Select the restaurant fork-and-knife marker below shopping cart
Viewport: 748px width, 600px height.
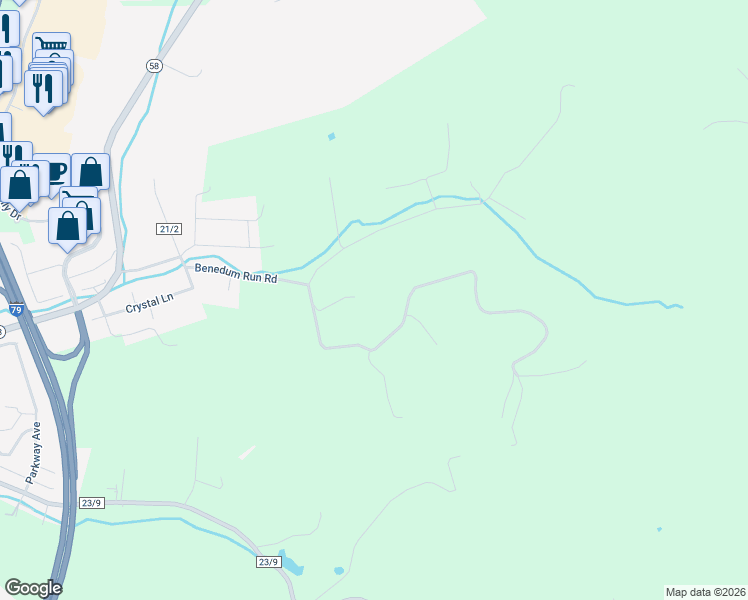tap(44, 92)
